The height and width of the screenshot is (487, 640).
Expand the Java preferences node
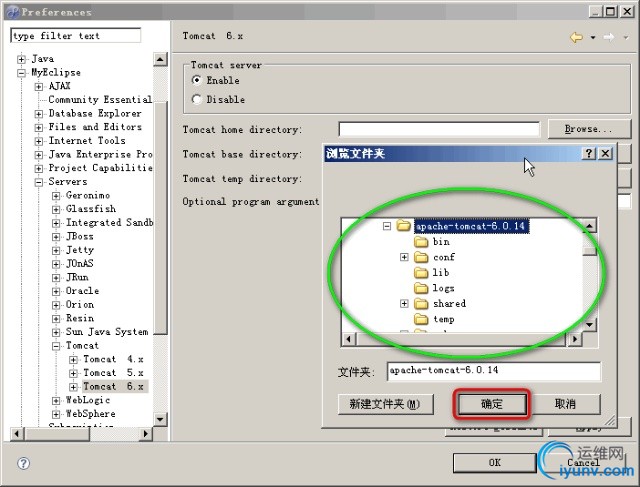coord(21,60)
